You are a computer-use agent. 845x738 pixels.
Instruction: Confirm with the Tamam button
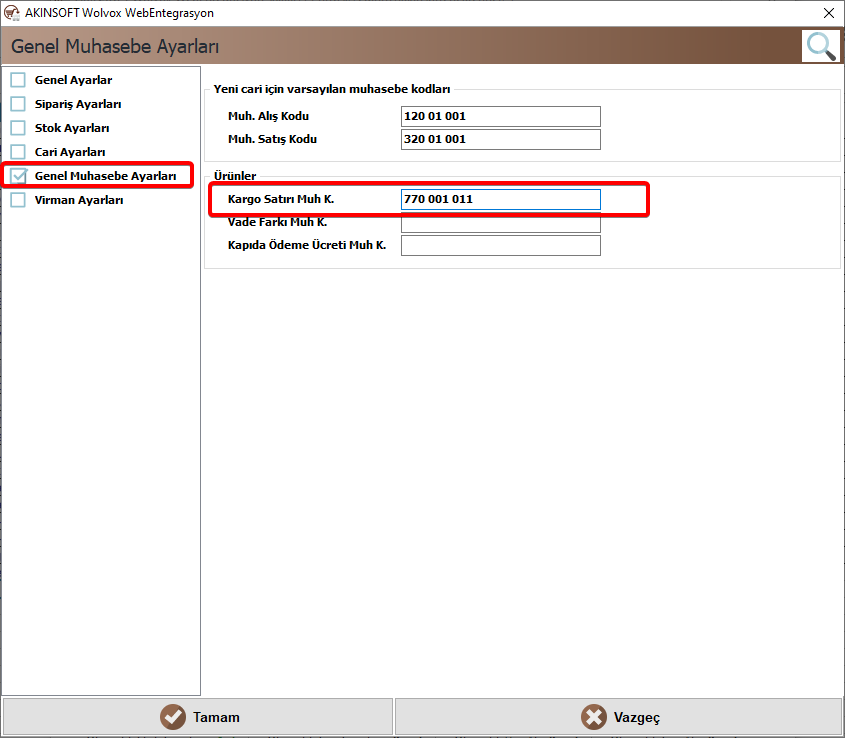point(198,717)
